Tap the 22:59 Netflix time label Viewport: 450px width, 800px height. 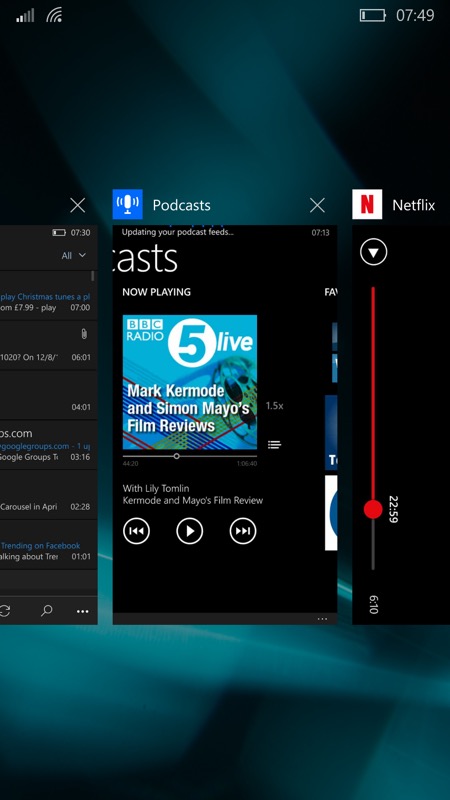[393, 509]
